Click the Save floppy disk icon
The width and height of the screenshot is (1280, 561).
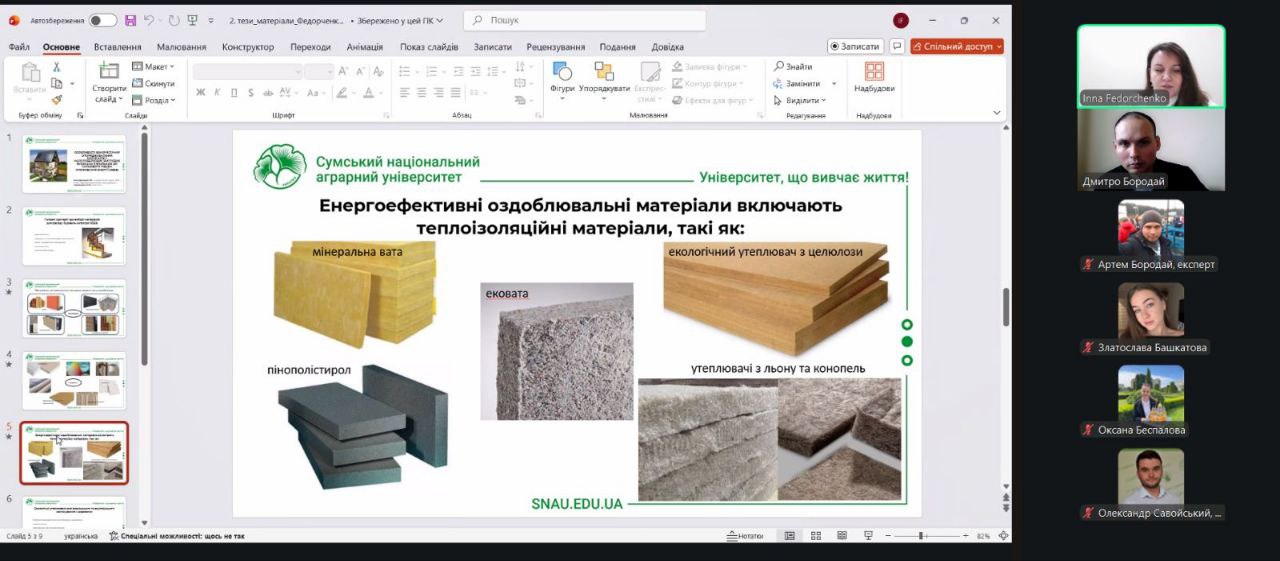click(128, 20)
